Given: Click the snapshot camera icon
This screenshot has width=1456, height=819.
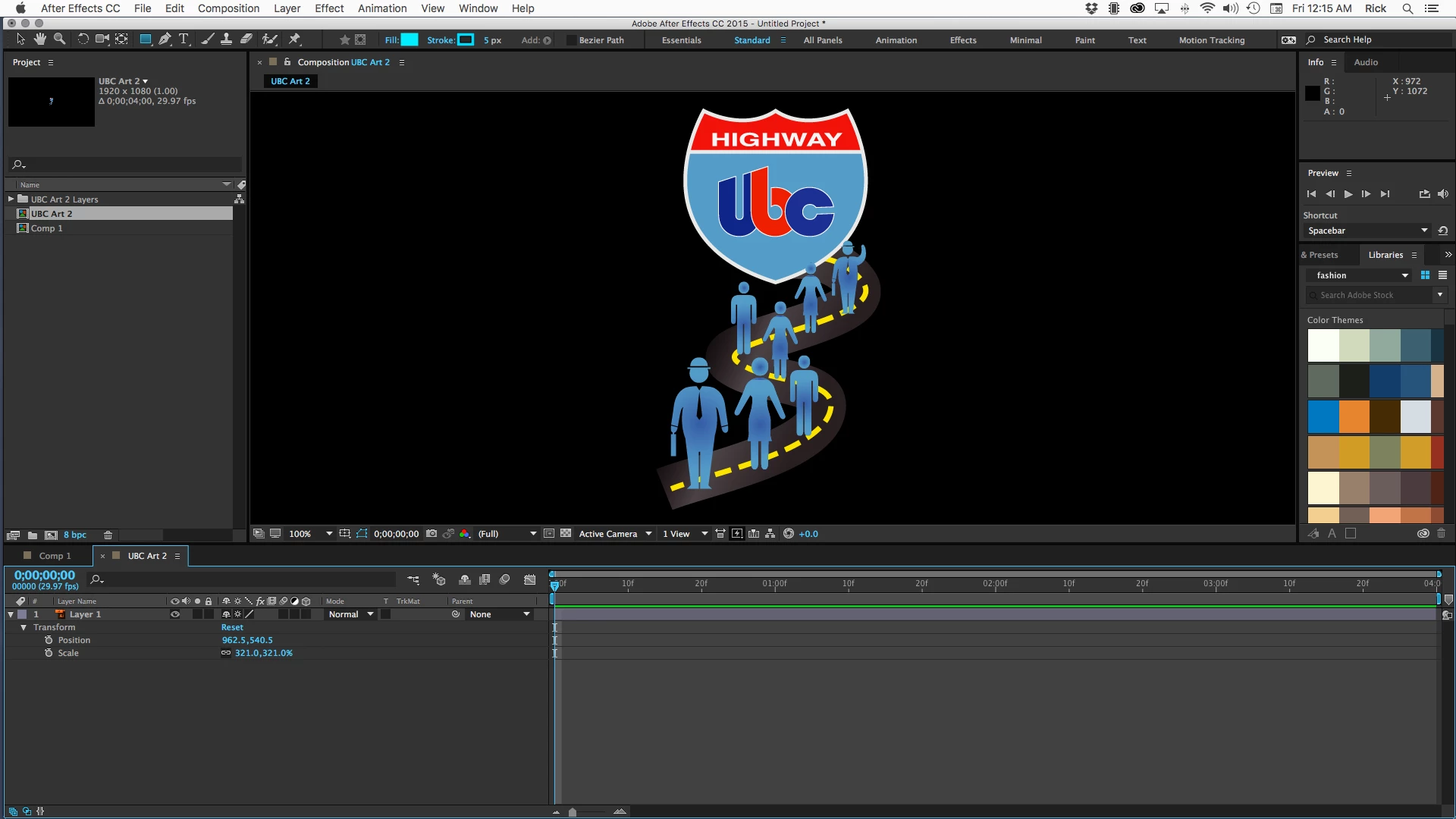Looking at the screenshot, I should [x=431, y=534].
